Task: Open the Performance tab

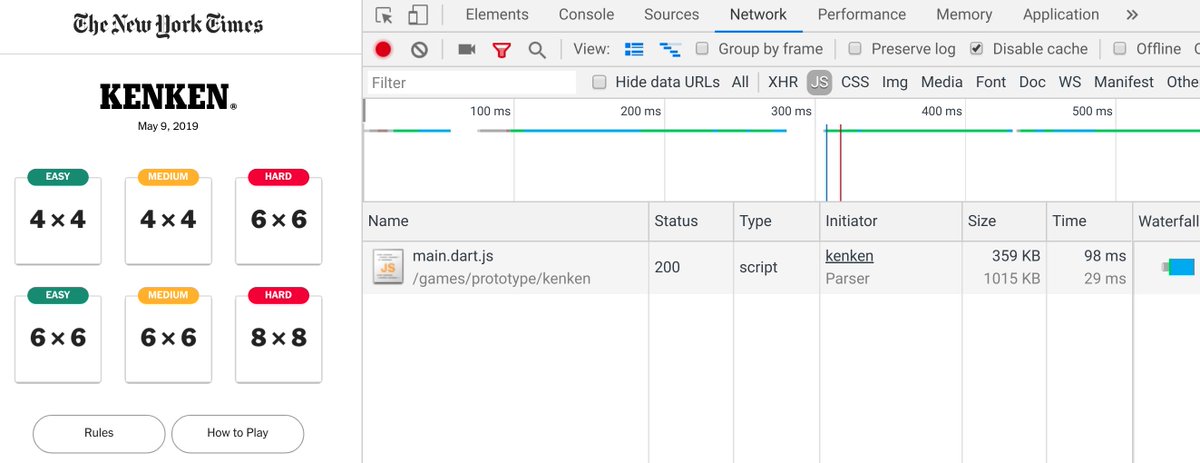Action: (862, 14)
